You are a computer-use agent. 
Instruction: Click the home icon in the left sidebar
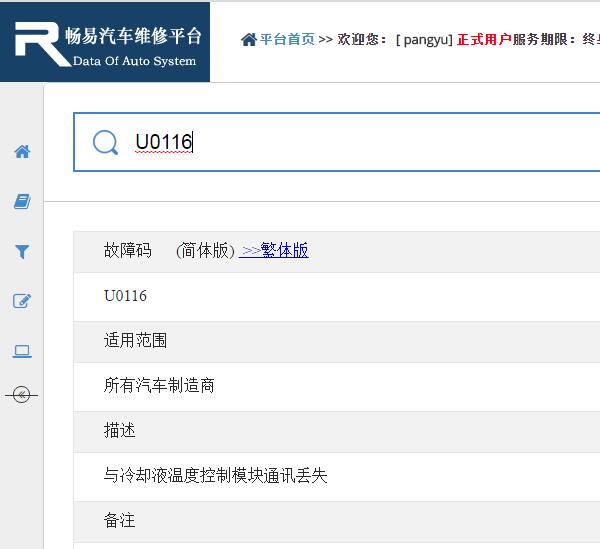[x=22, y=152]
